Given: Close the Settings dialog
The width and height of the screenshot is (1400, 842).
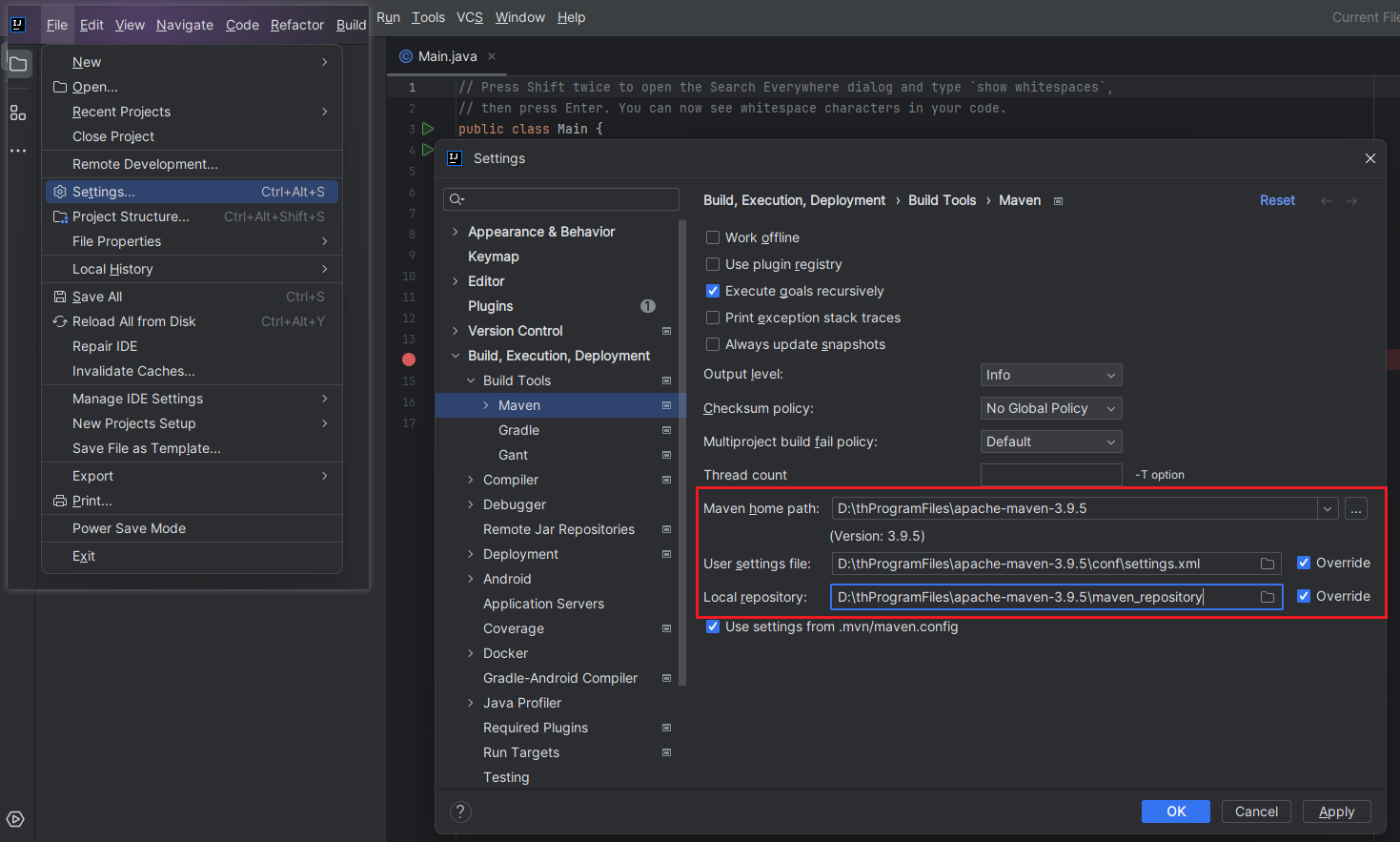Looking at the screenshot, I should click(x=1370, y=158).
